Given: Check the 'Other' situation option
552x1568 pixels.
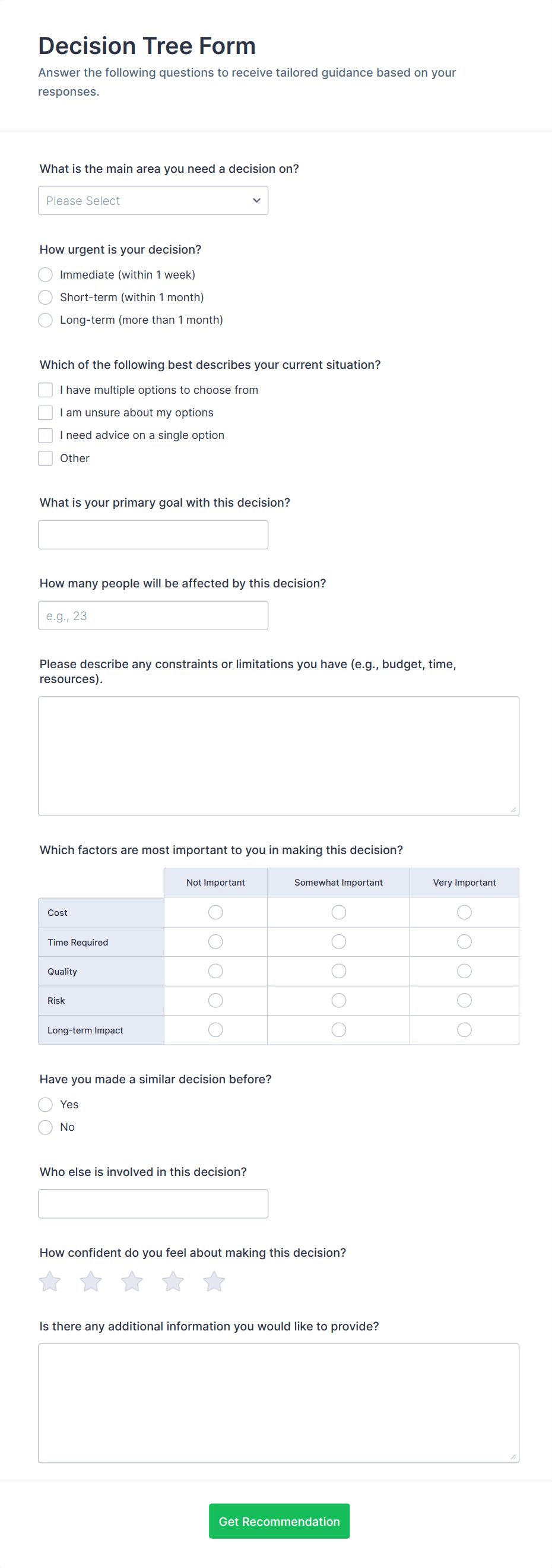Looking at the screenshot, I should coord(45,458).
